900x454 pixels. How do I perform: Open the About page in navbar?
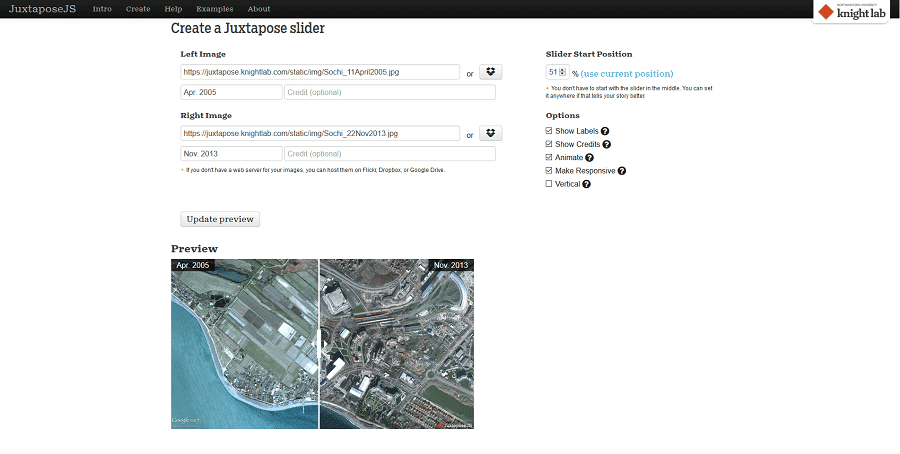[258, 9]
